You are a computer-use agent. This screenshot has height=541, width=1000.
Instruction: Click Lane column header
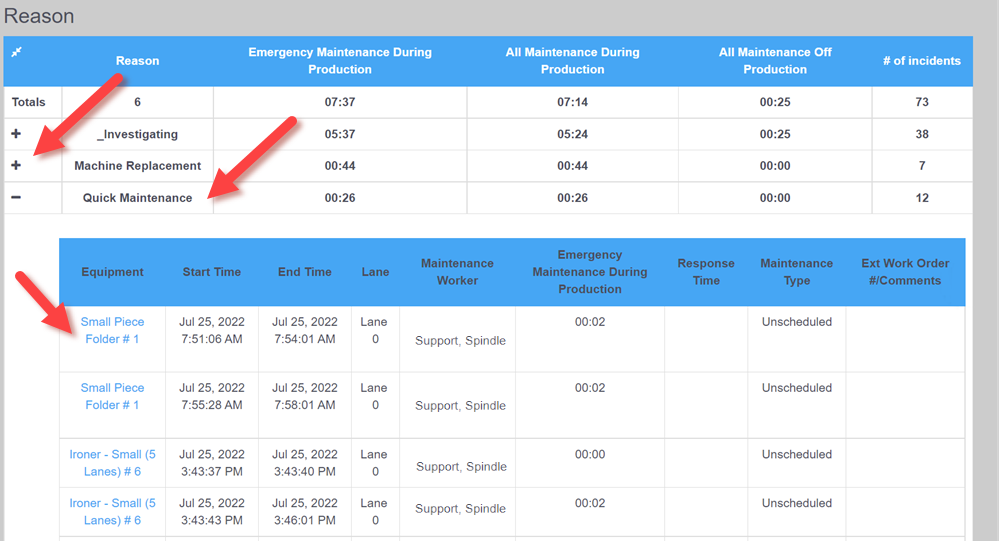pos(375,272)
